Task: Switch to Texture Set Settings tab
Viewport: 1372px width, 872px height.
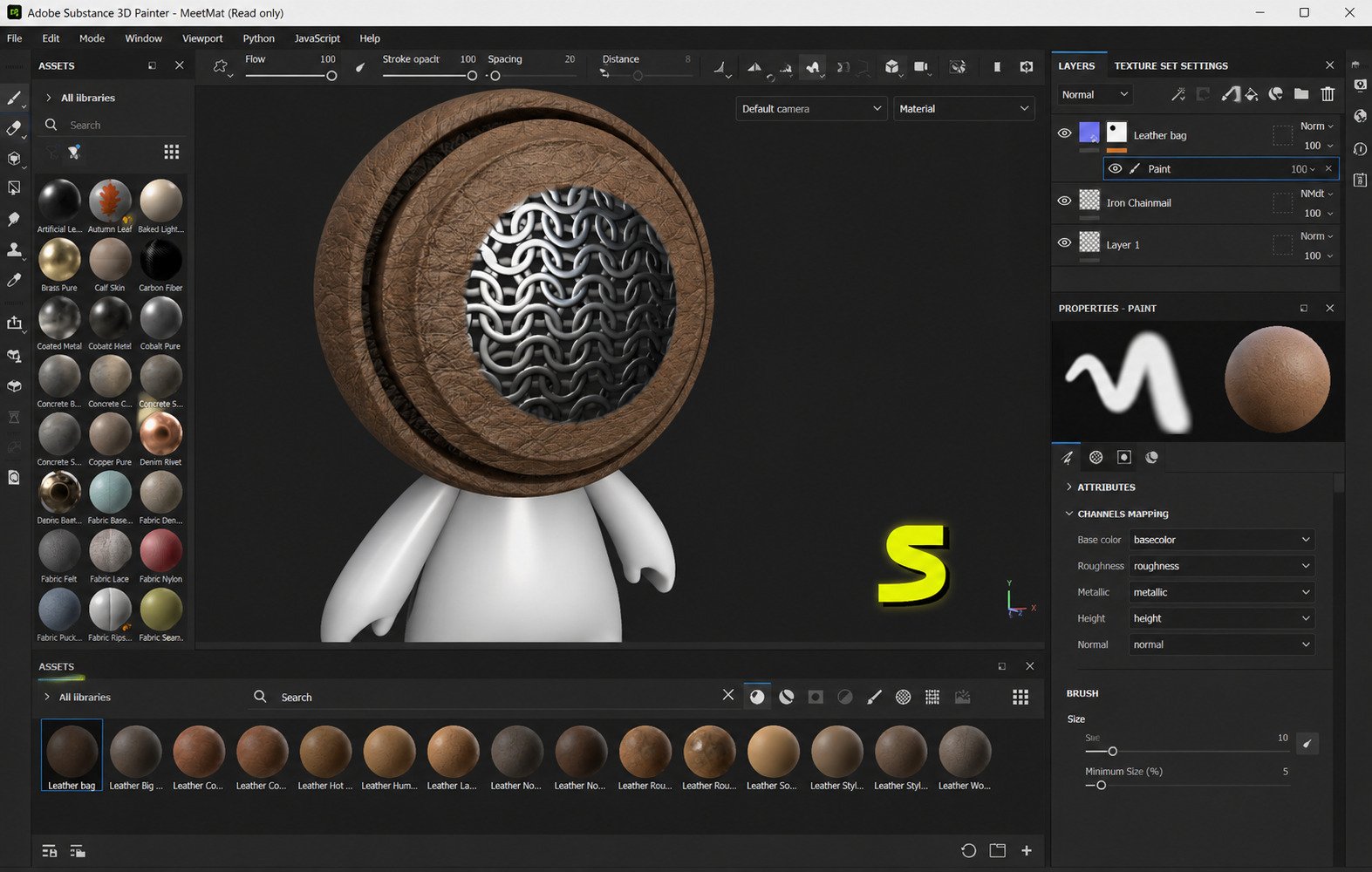Action: [1171, 65]
